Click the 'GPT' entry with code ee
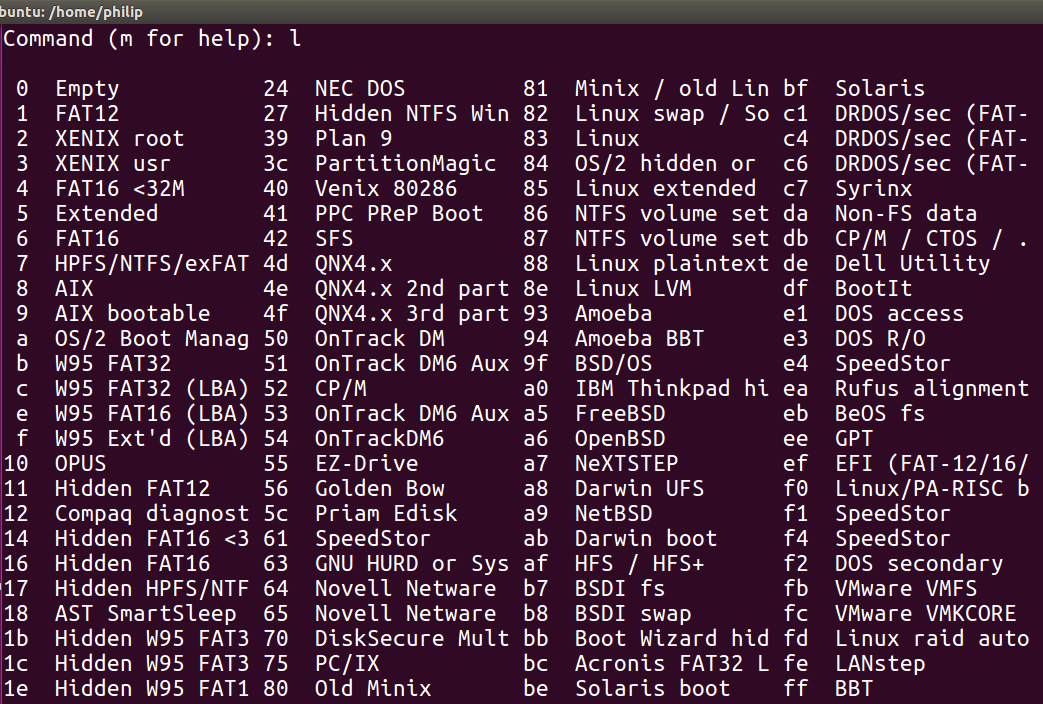 (853, 439)
